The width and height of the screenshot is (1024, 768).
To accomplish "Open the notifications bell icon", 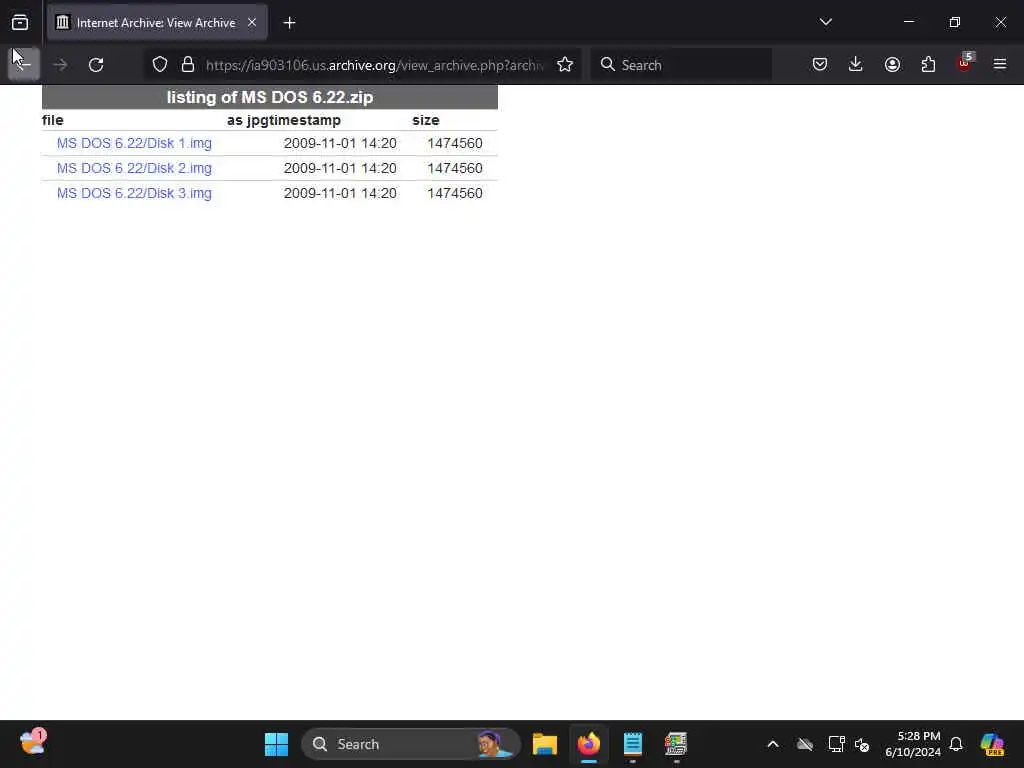I will [956, 744].
